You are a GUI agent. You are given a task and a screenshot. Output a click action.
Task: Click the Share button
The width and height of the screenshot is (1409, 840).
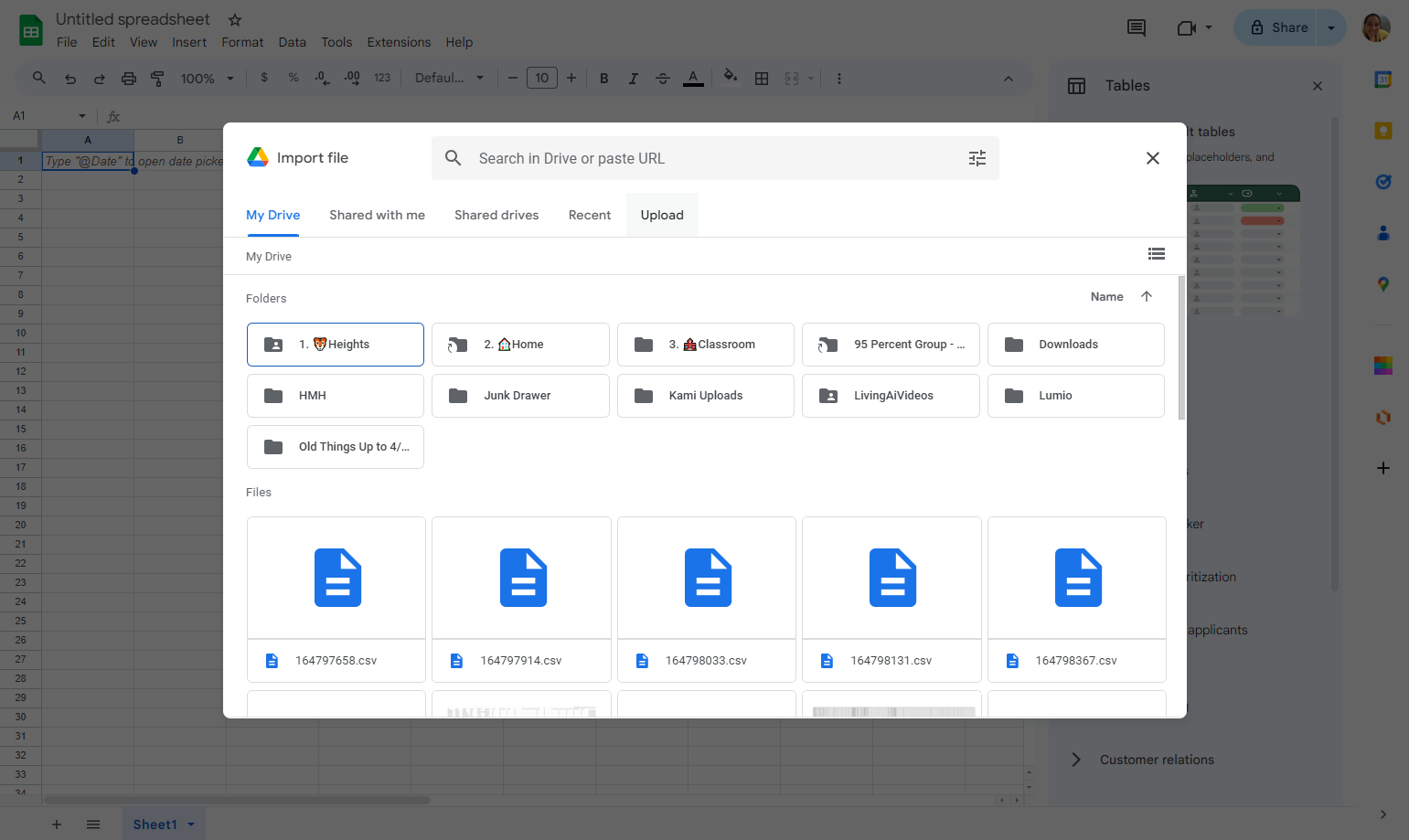coord(1276,27)
